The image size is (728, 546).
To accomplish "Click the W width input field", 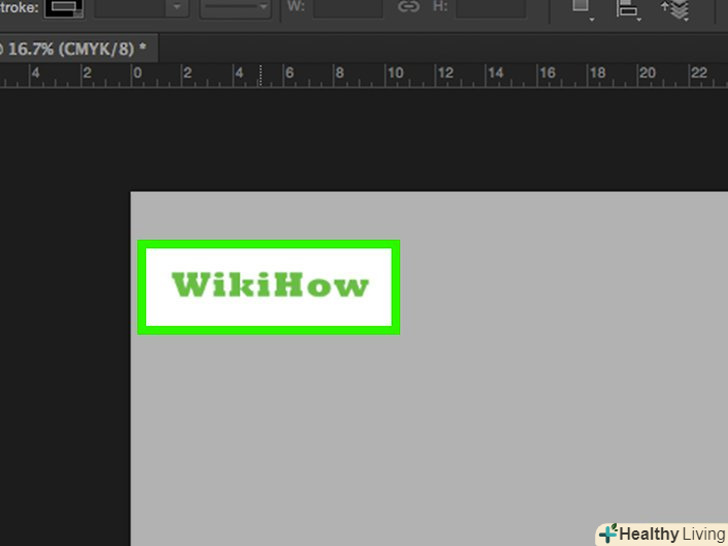I will tap(348, 8).
